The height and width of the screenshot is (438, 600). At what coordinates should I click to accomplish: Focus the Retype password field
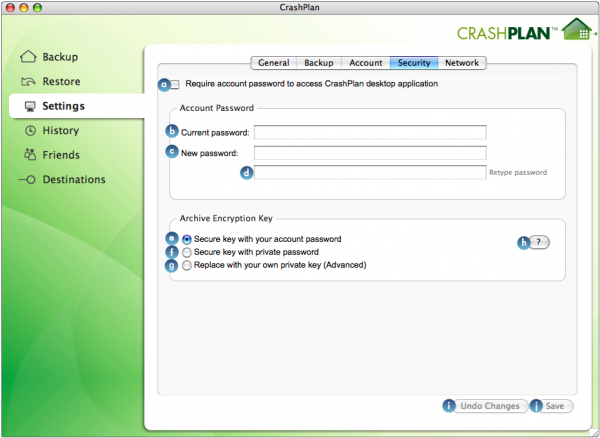(370, 173)
